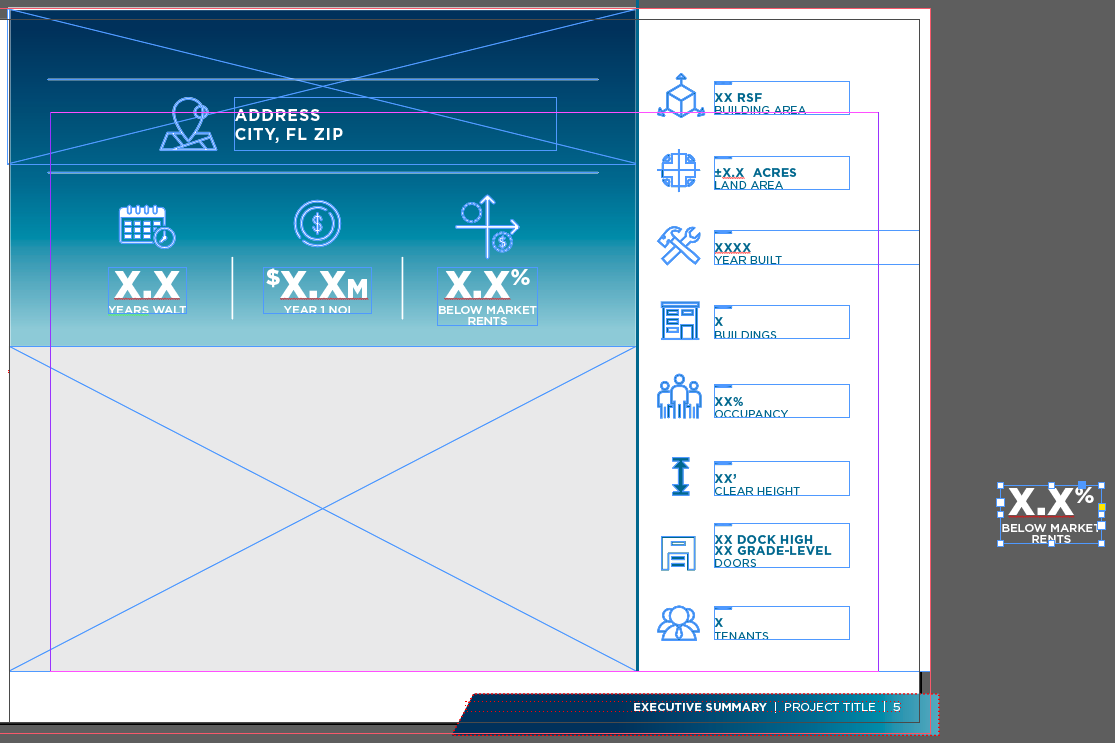Viewport: 1115px width, 743px height.
Task: Select the people occupancy icon
Action: click(679, 396)
